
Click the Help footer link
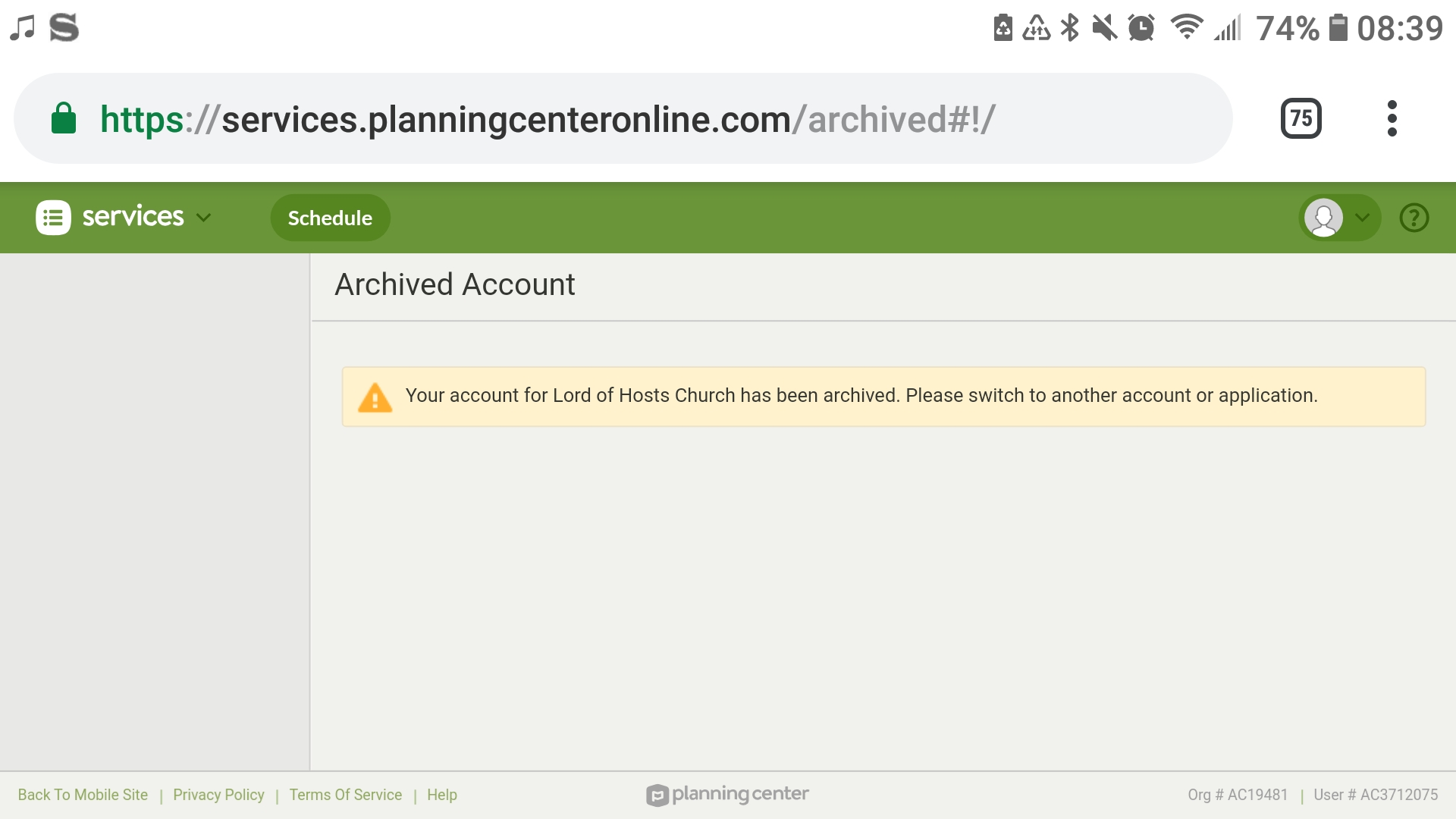pyautogui.click(x=441, y=795)
